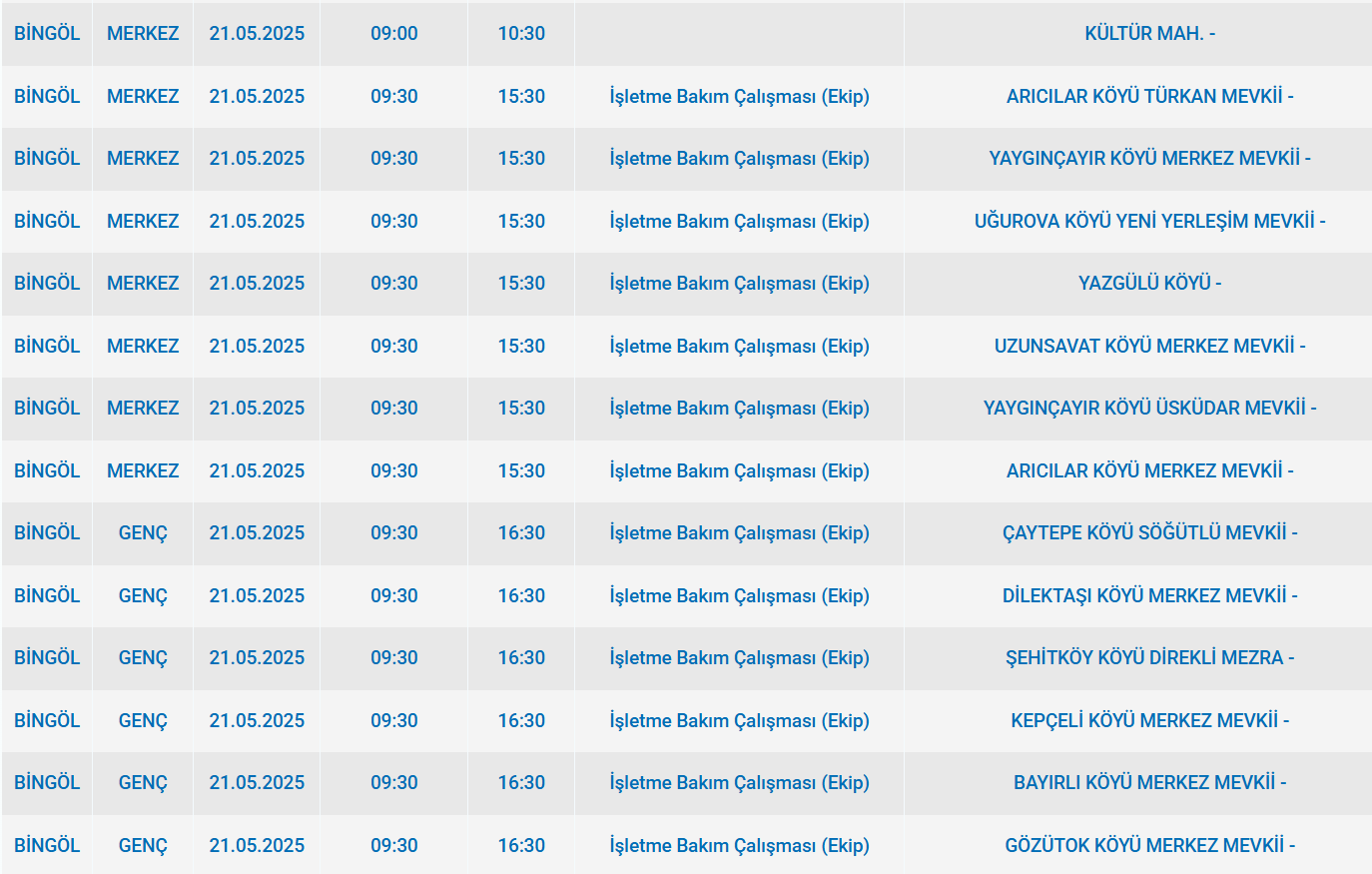The width and height of the screenshot is (1372, 874).
Task: Click ARICILAR KÖYÜ MERKEZ MEVKİİ location
Action: 1149,471
